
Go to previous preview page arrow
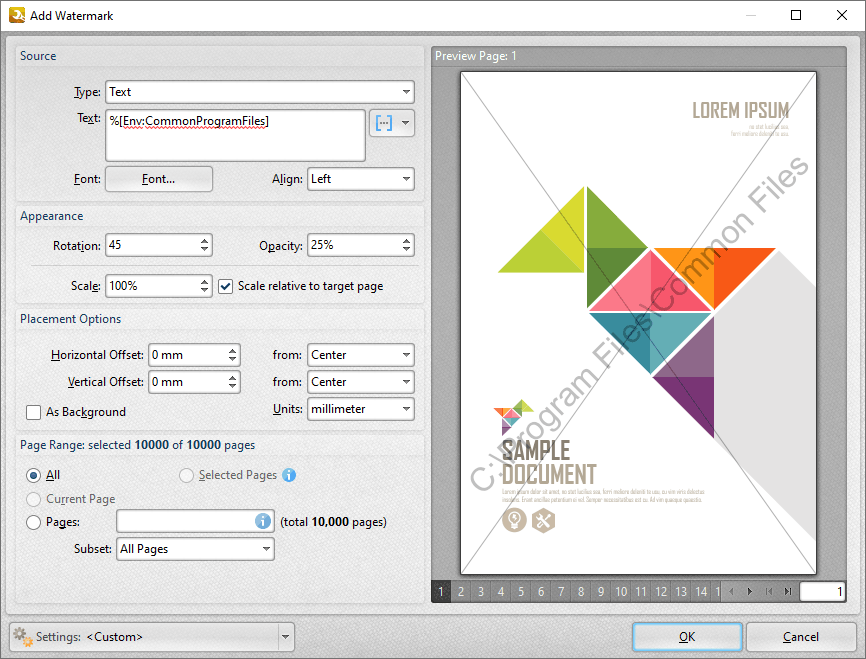point(731,592)
